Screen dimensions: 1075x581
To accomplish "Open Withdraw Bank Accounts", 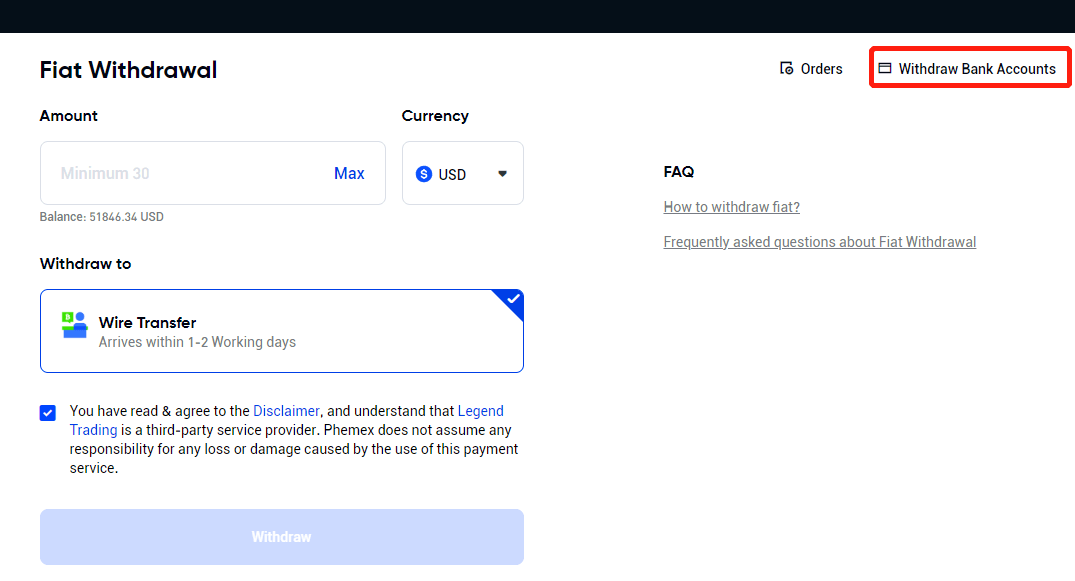I will [x=968, y=69].
